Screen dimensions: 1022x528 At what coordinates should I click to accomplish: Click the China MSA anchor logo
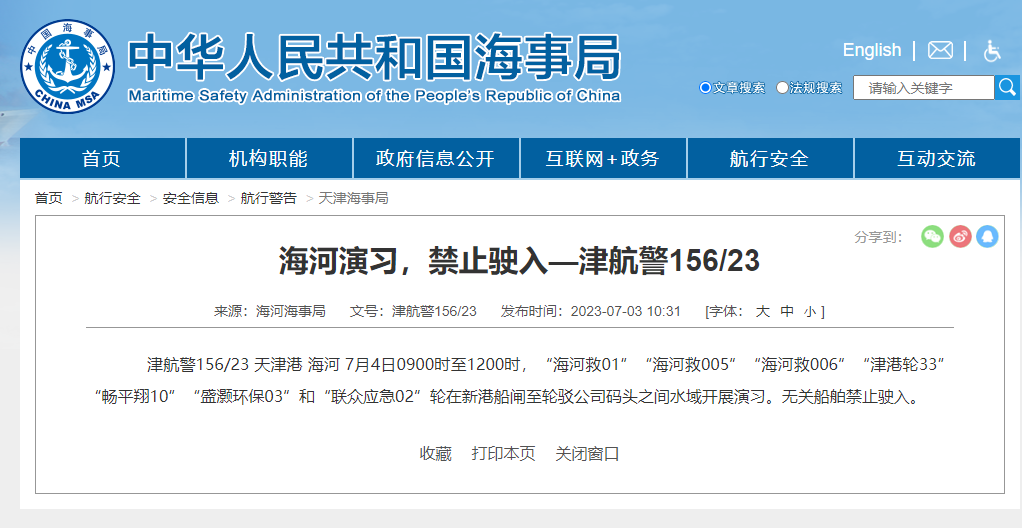click(x=68, y=66)
